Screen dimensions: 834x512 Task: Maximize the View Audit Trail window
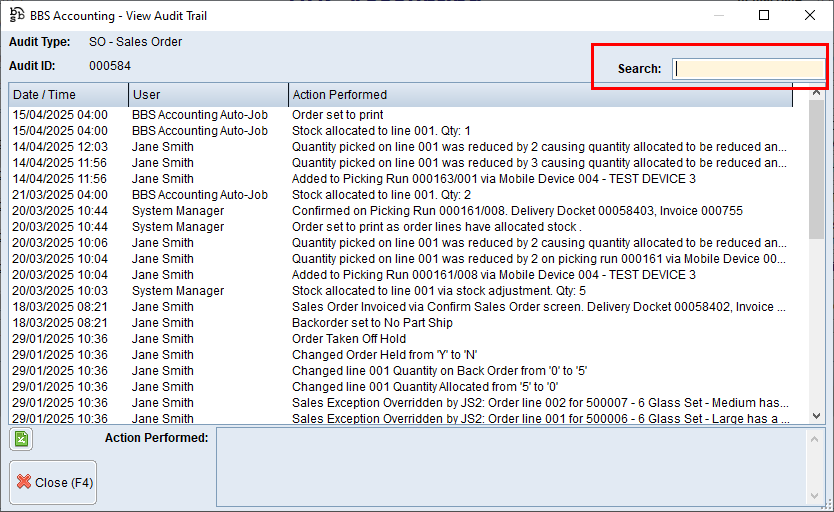point(764,15)
